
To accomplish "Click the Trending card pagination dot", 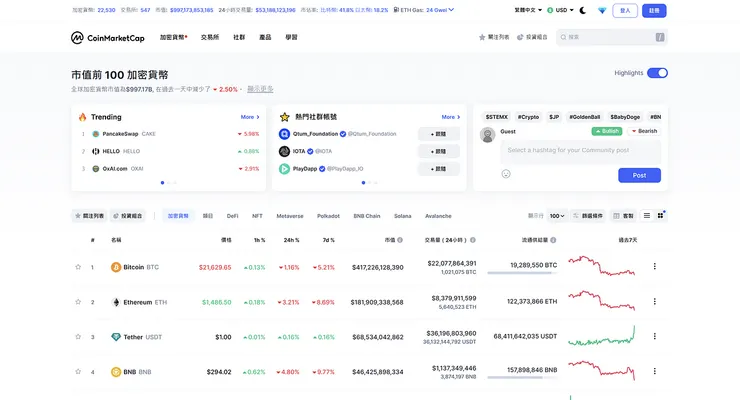I will (162, 183).
